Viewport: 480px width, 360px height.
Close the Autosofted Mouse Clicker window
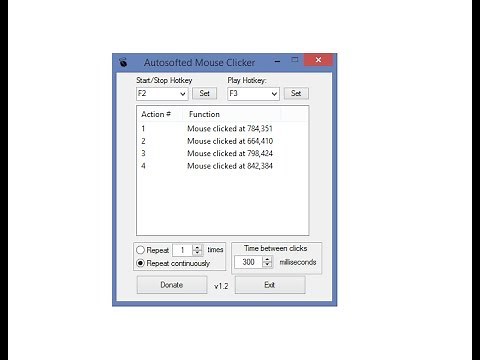318,60
